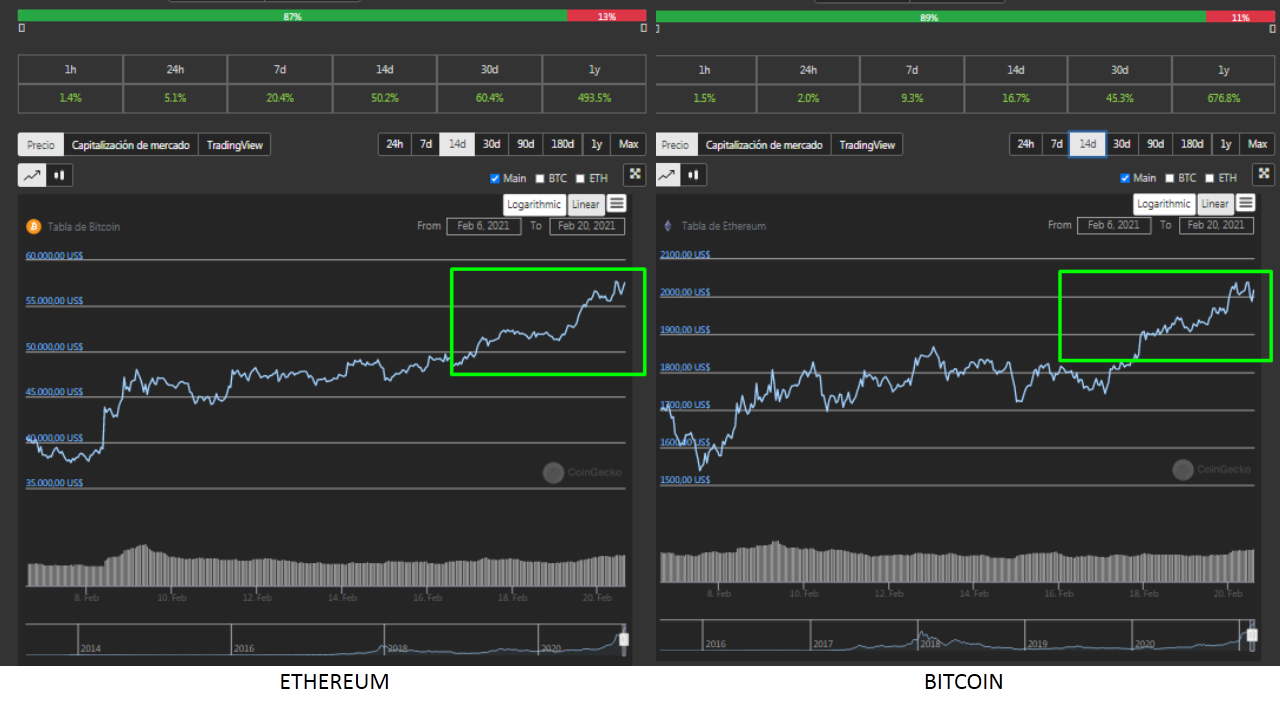Uncheck Main checkbox on Tabla de Ethereum chart
Image resolution: width=1280 pixels, height=720 pixels.
coord(1125,178)
